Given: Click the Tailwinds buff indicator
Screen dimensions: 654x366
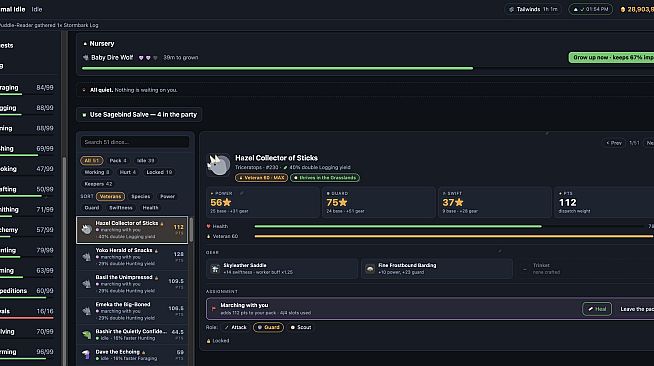Looking at the screenshot, I should point(533,9).
